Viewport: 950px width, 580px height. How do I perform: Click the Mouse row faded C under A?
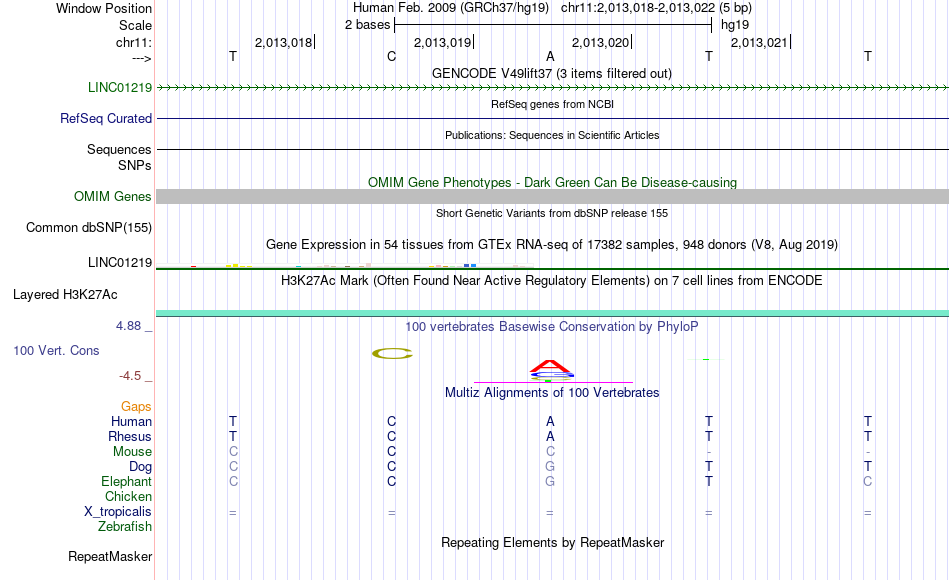click(550, 452)
